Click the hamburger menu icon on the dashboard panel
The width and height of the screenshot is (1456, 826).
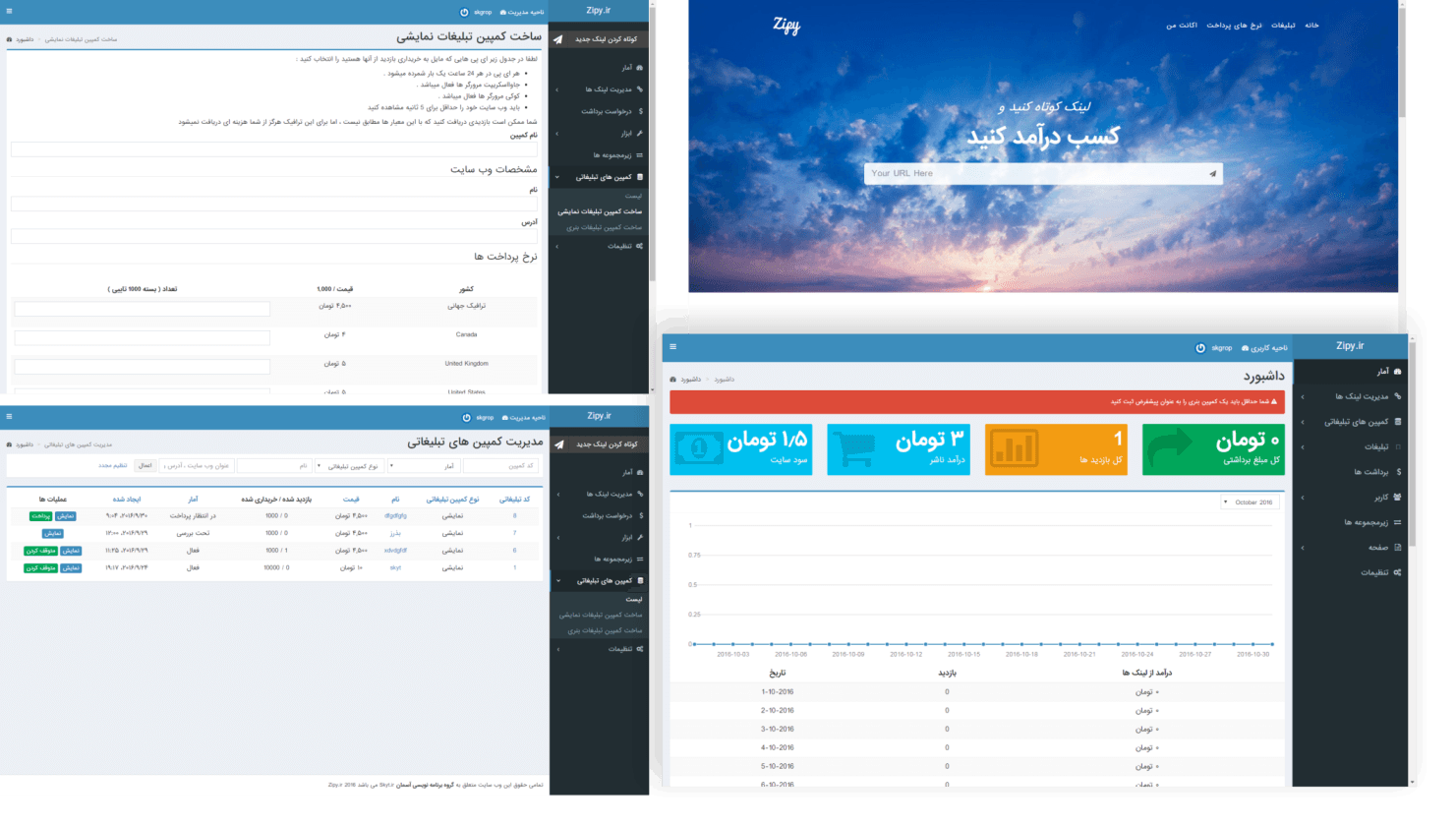[x=672, y=346]
